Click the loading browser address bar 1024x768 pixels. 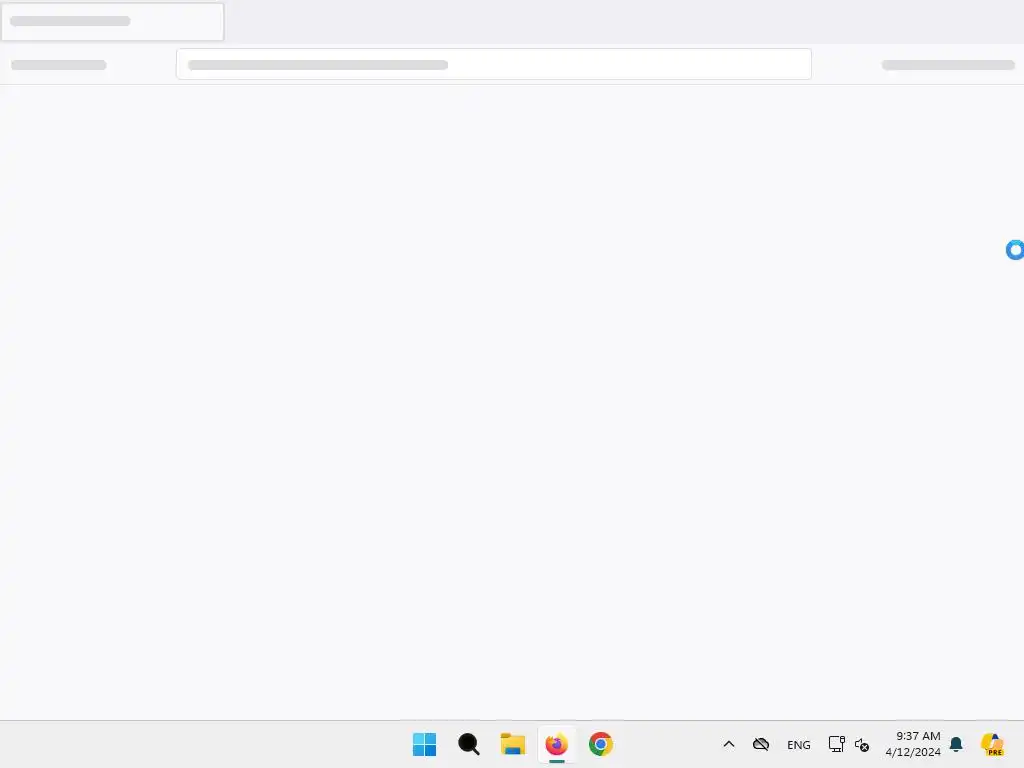[494, 64]
